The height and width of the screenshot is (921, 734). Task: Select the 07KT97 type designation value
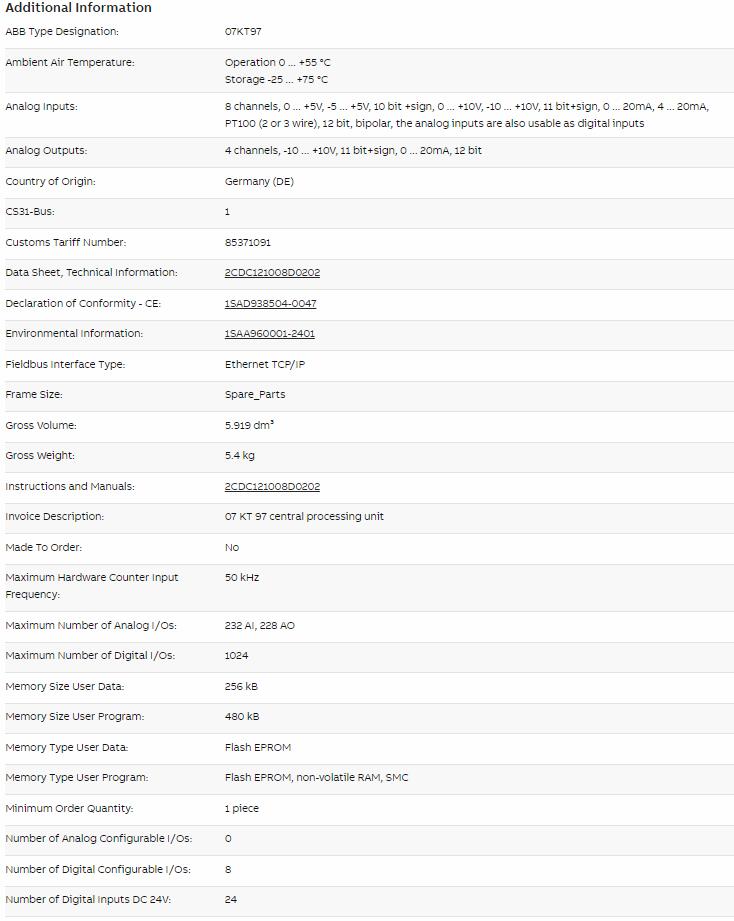coord(243,32)
